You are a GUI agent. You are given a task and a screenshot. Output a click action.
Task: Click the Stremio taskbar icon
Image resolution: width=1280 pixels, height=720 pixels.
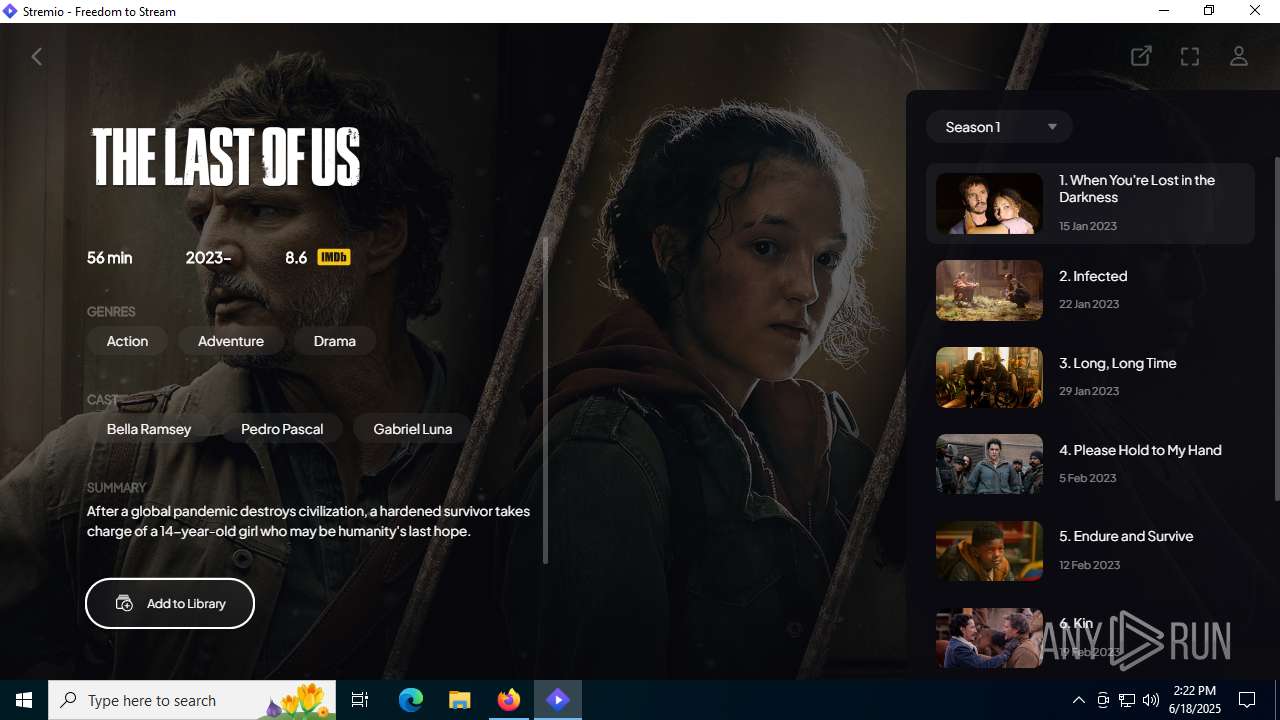coord(558,700)
